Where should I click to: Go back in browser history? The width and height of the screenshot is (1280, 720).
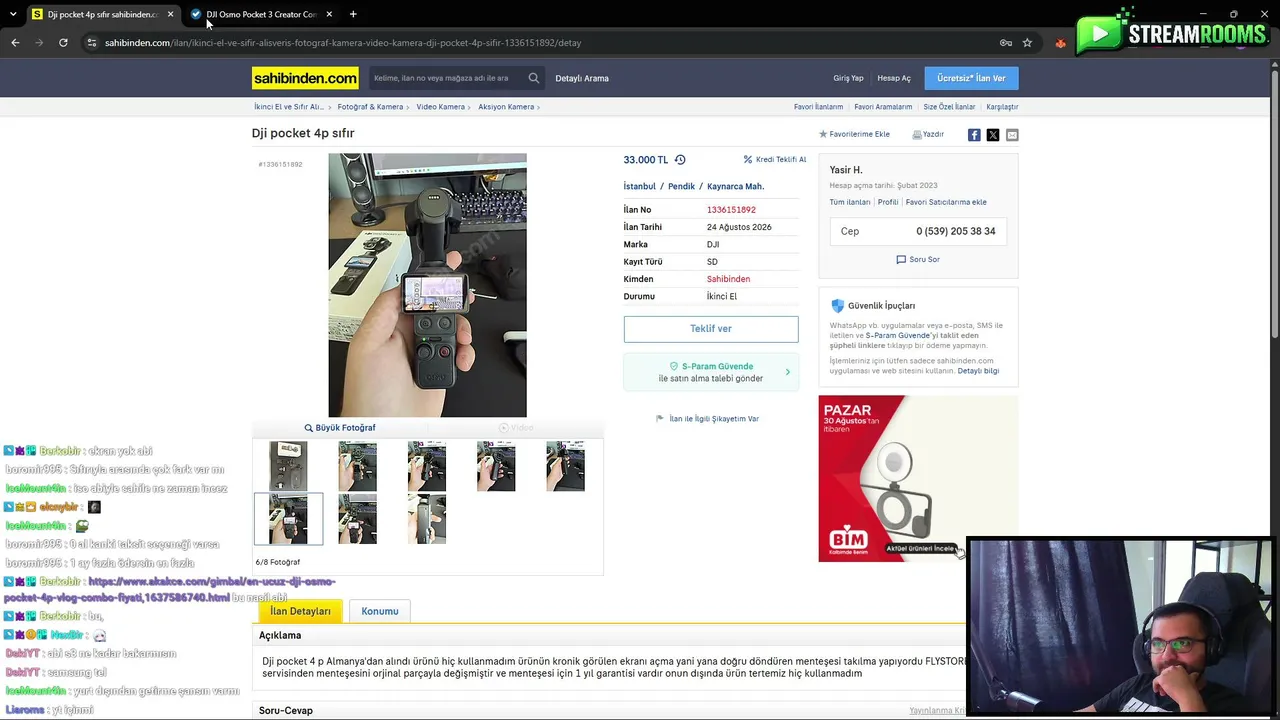tap(15, 43)
